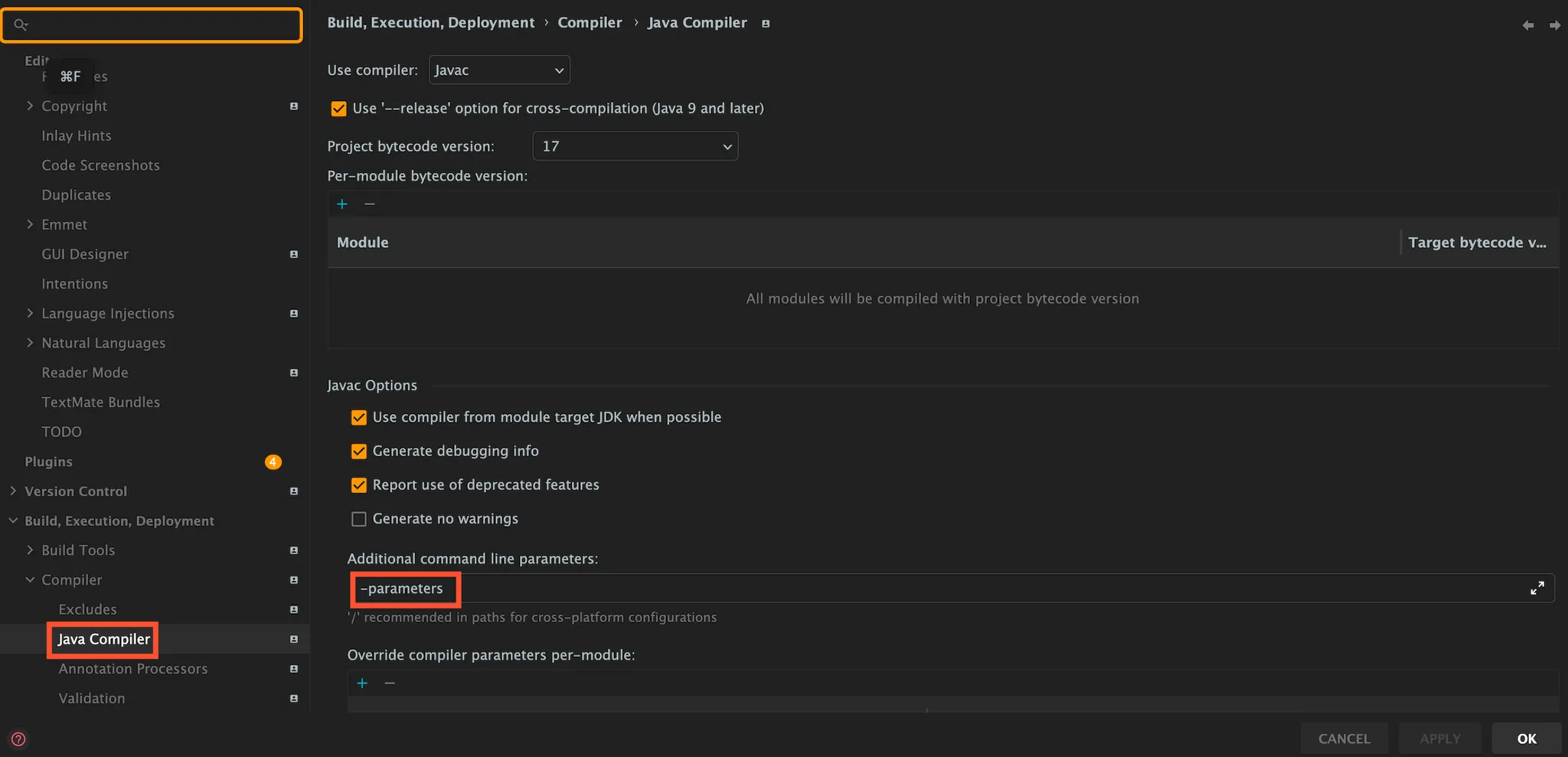Add an override compiler parameters entry with plus

(x=362, y=683)
